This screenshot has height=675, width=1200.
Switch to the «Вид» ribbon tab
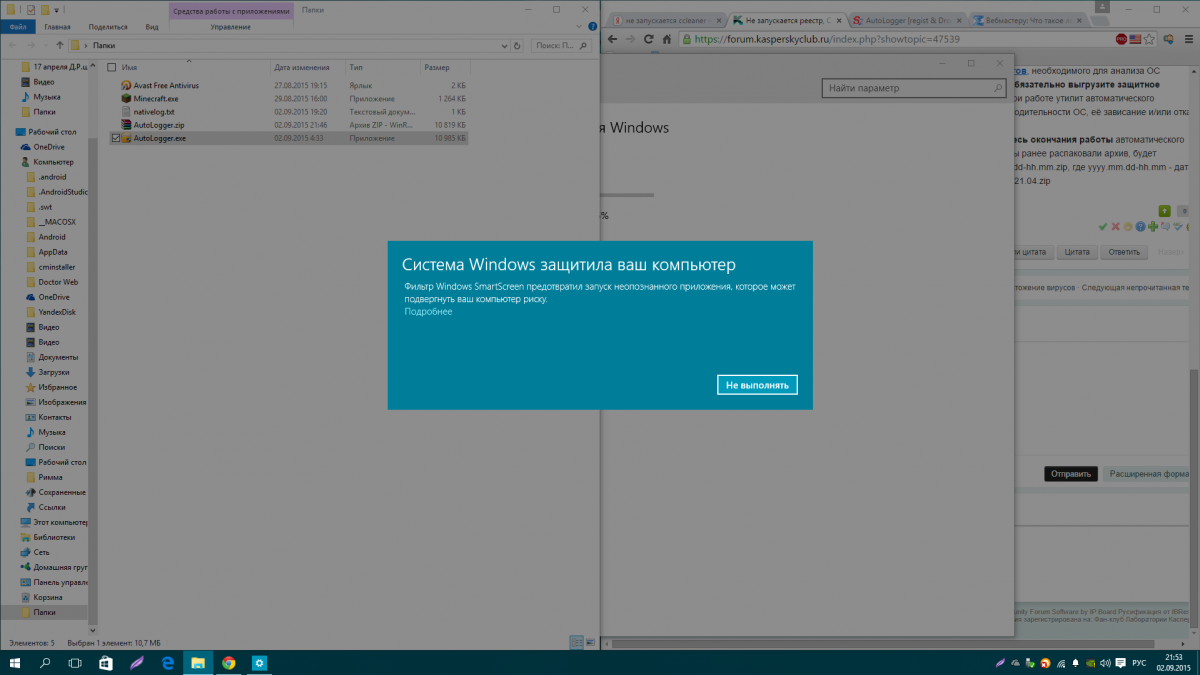coord(152,27)
